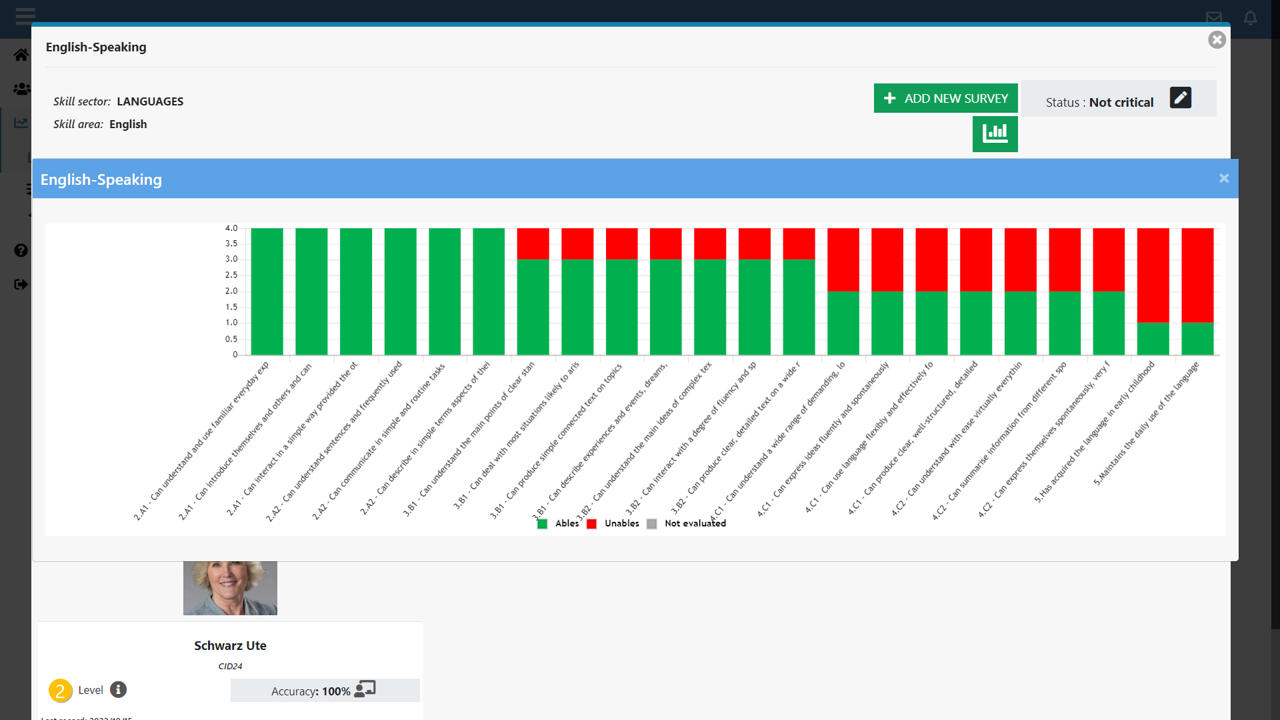
Task: Open the mail envelope icon
Action: pyautogui.click(x=1214, y=18)
